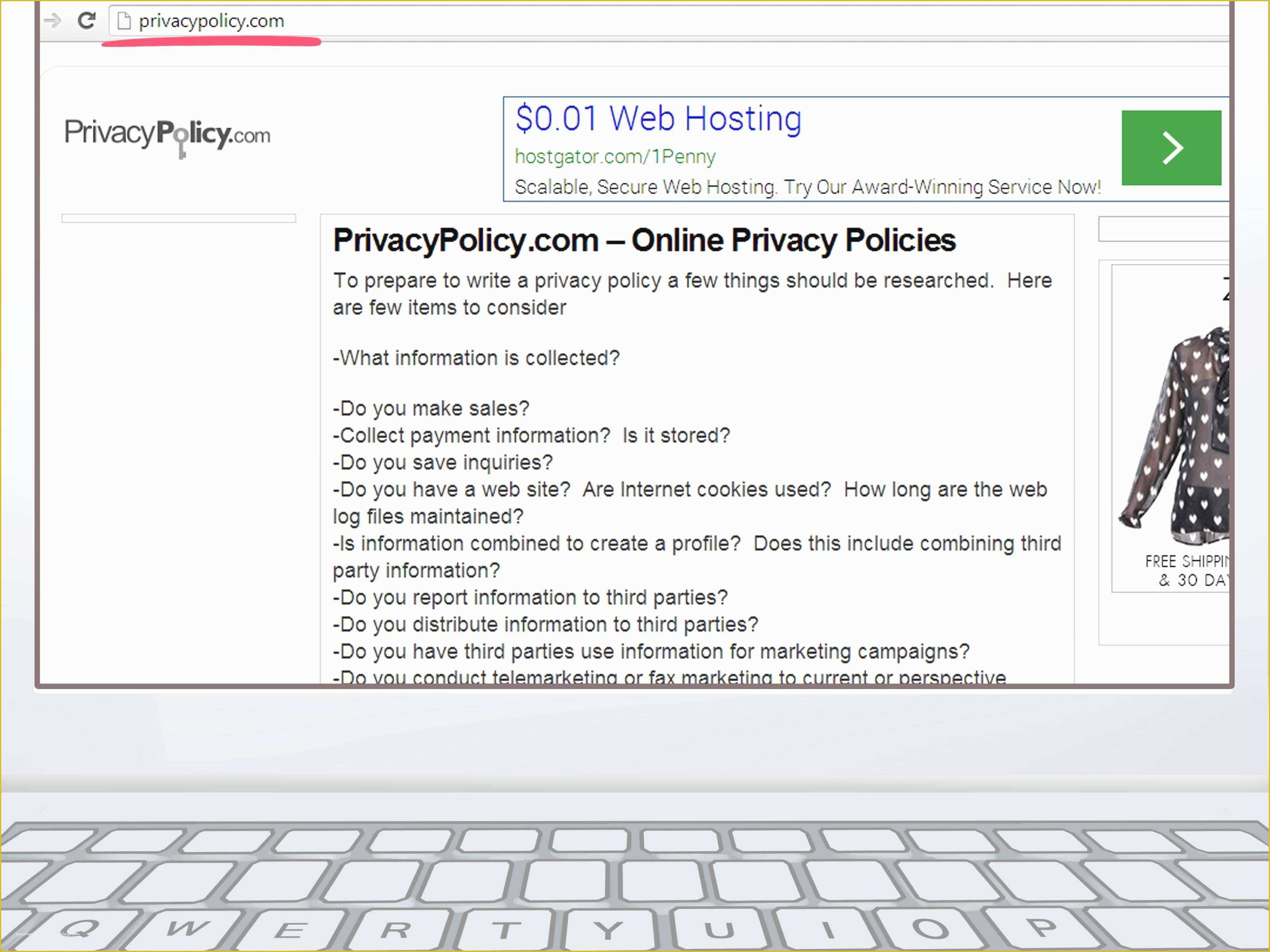Click the browser reload icon
1270x952 pixels.
[x=87, y=21]
